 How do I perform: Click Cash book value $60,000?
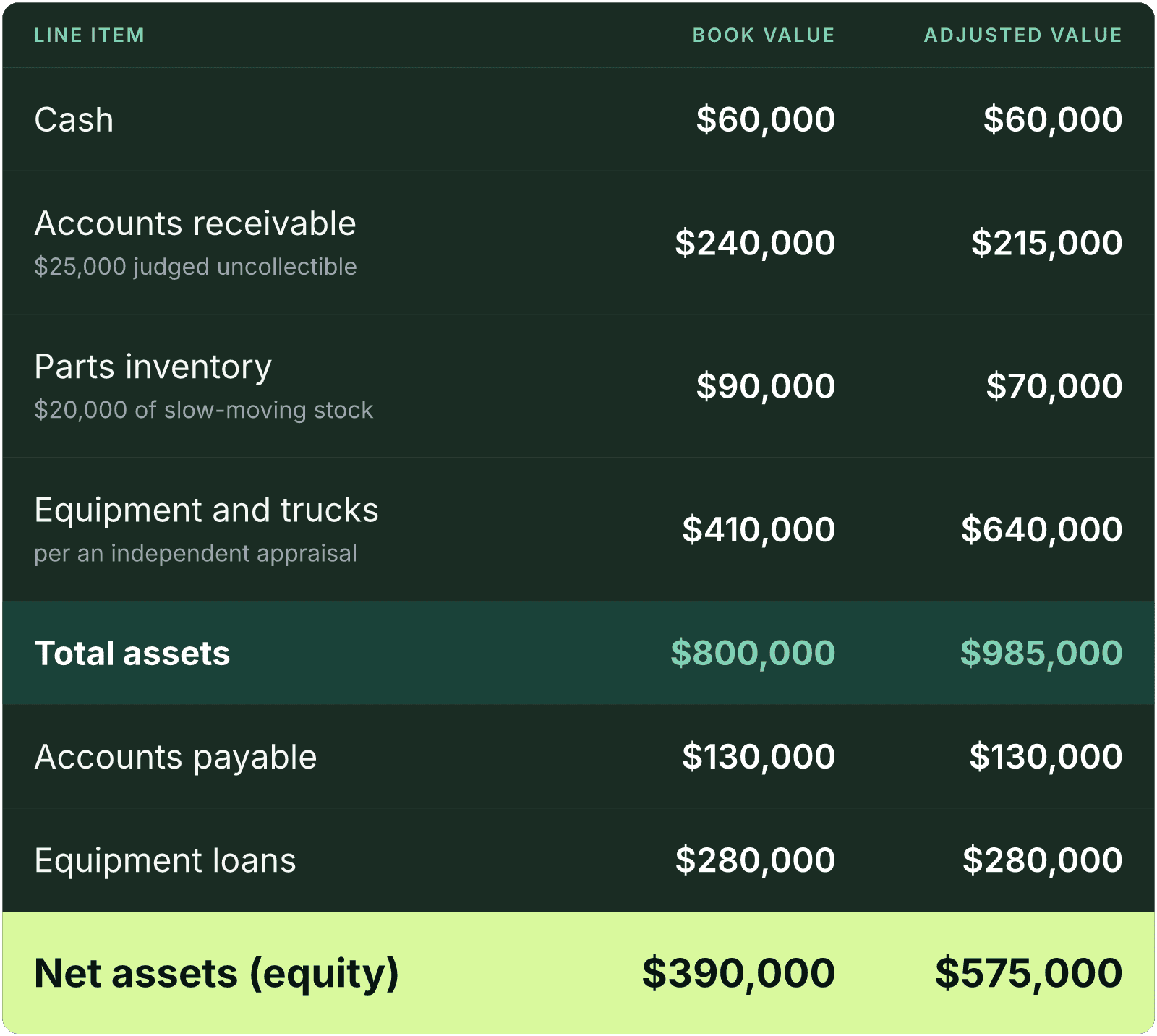tap(766, 119)
